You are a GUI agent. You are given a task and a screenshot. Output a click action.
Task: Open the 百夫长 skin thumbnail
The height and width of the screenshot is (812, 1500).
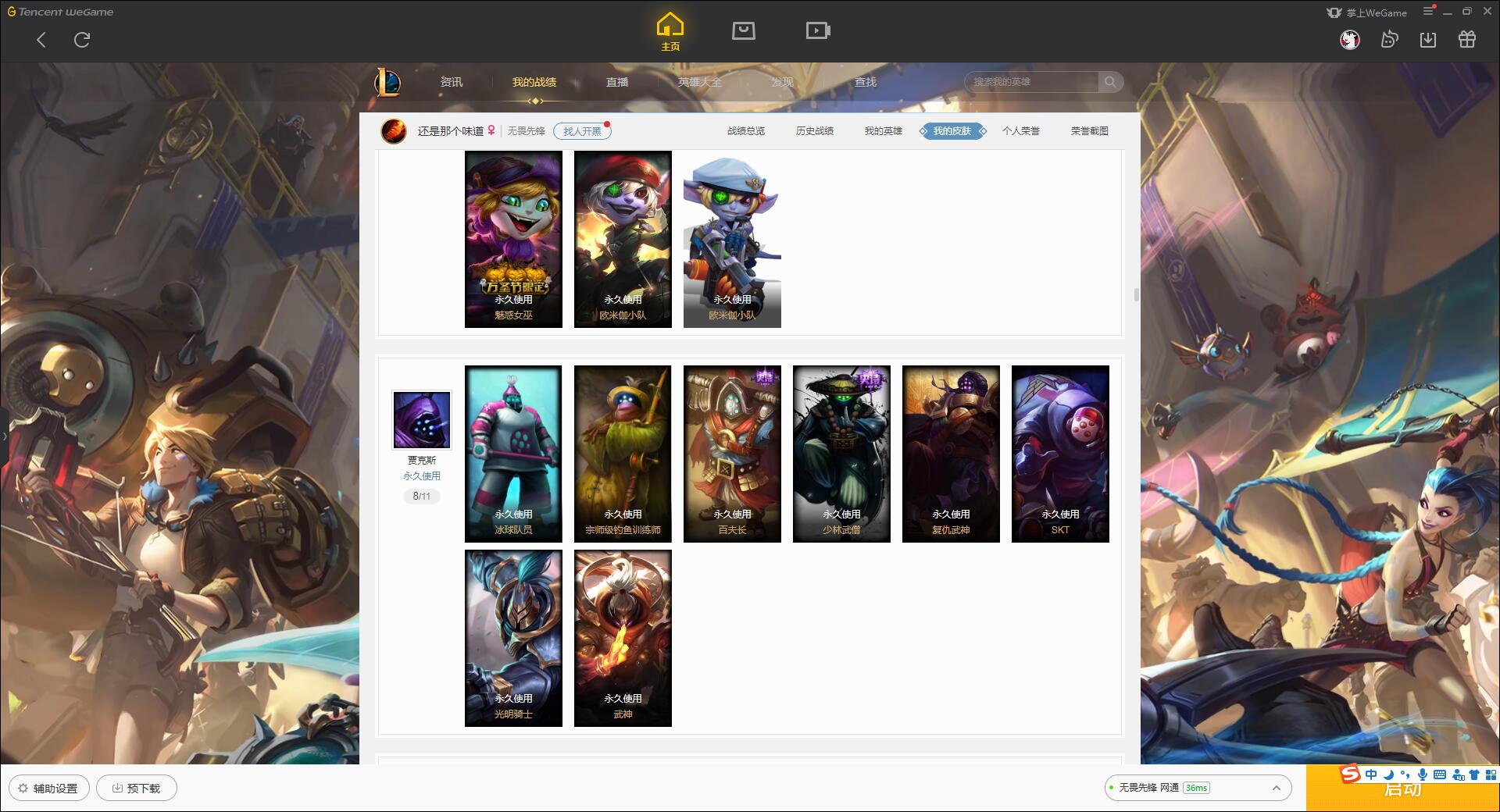point(732,454)
